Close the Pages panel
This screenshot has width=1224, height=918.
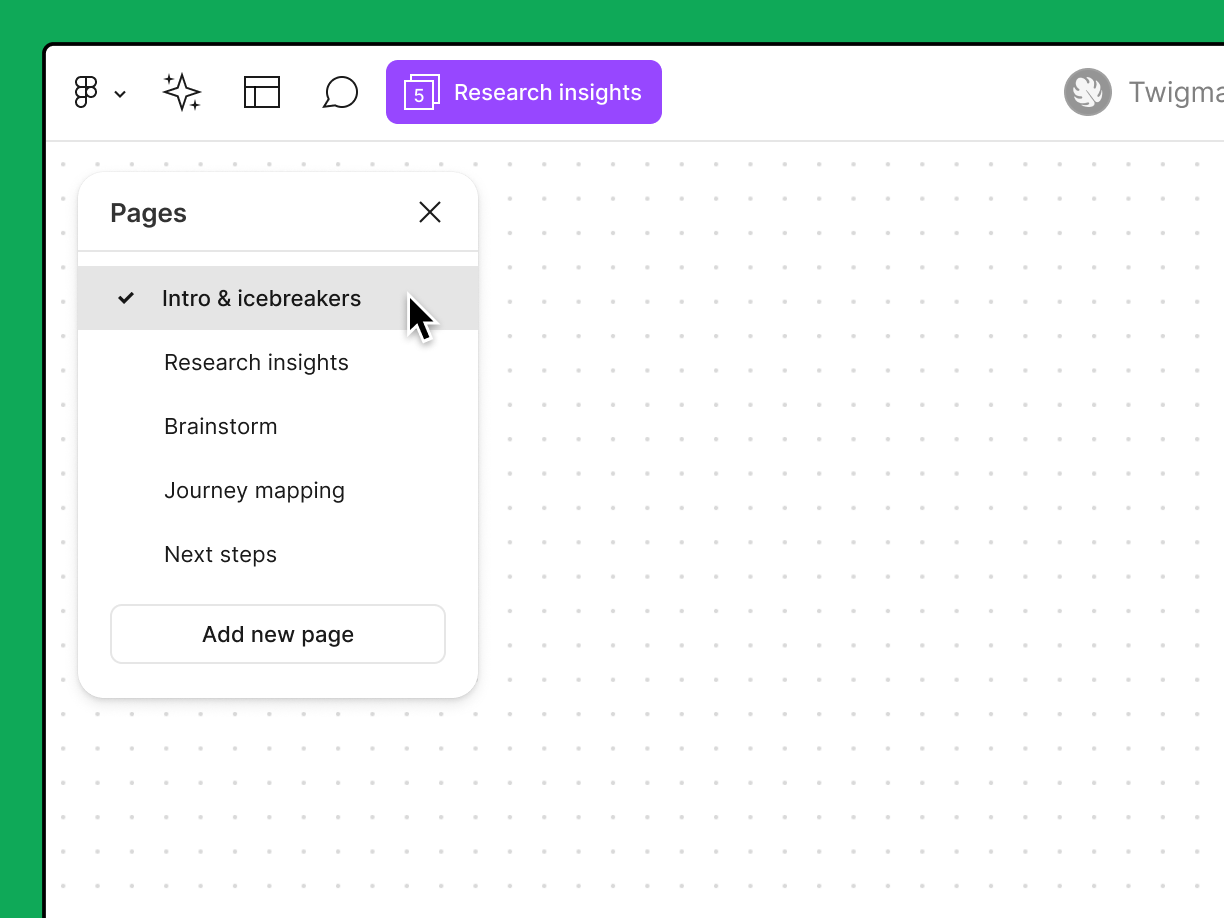(x=430, y=212)
